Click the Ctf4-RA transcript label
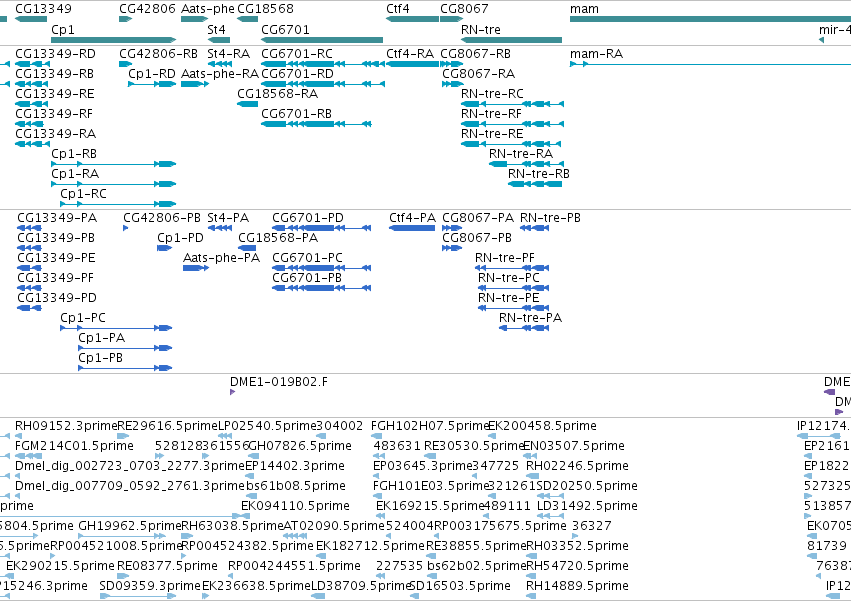 click(410, 54)
